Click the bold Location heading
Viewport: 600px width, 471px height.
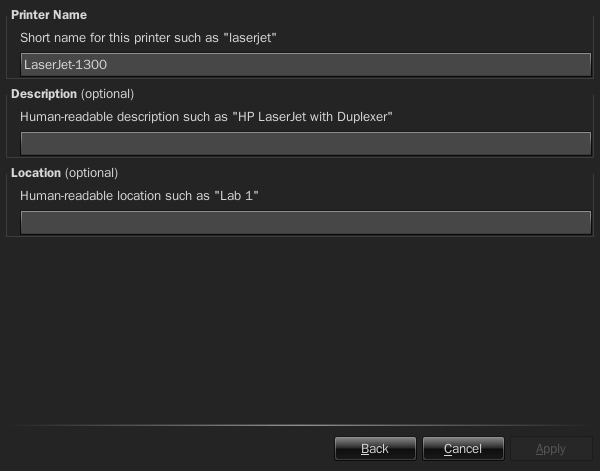[36, 173]
